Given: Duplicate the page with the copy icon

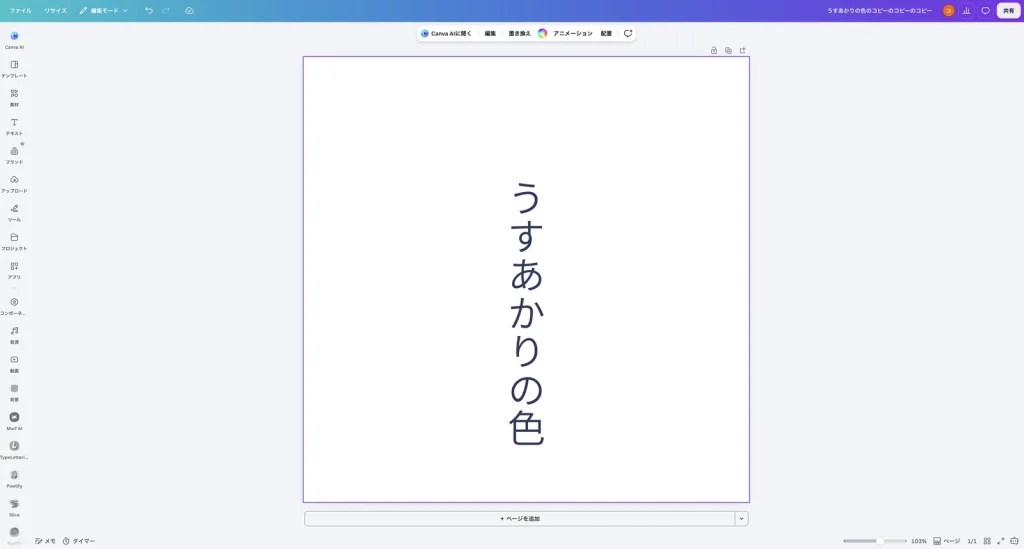Looking at the screenshot, I should click(728, 50).
